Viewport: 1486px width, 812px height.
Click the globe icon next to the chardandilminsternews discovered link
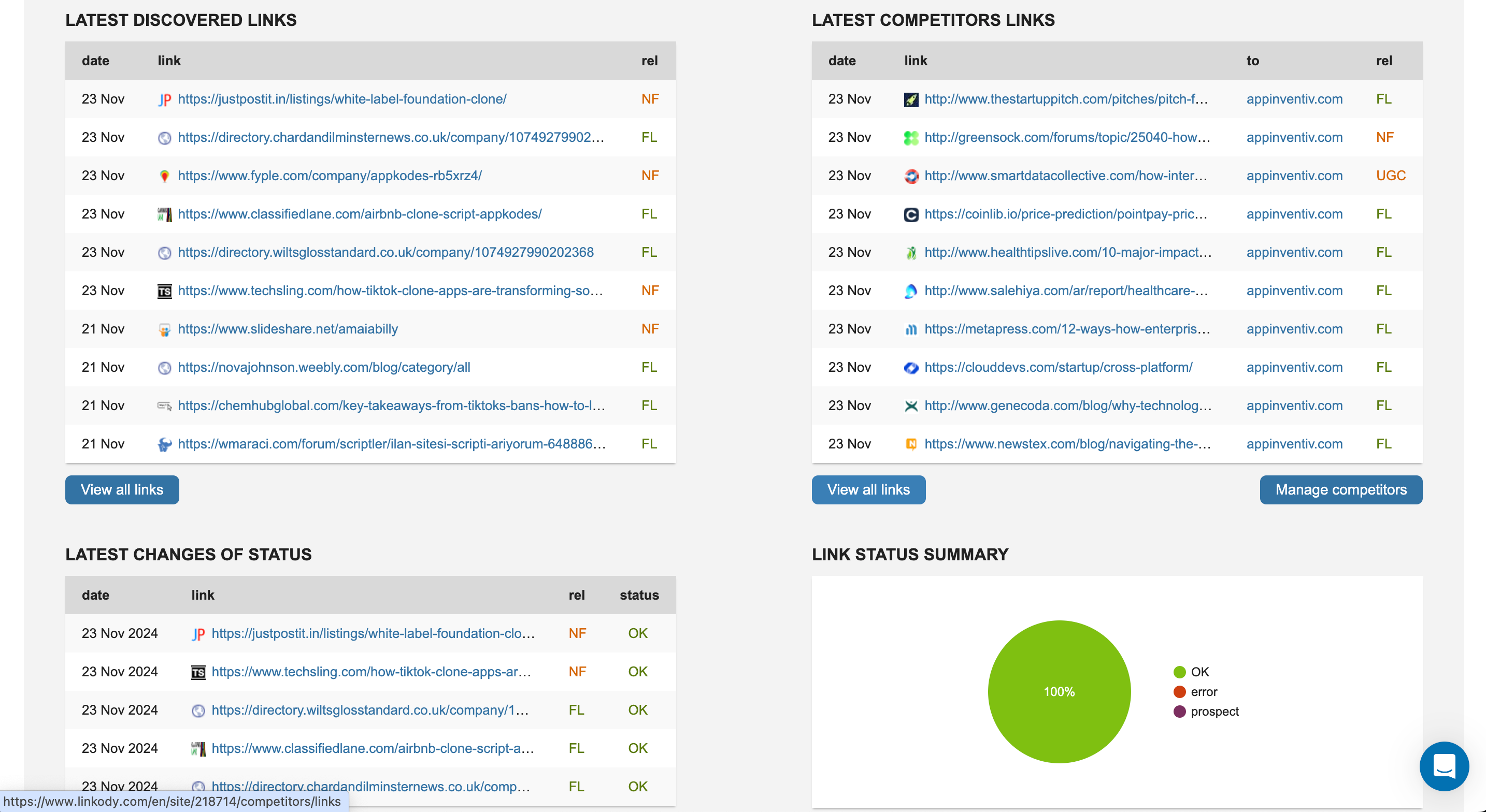pyautogui.click(x=164, y=138)
